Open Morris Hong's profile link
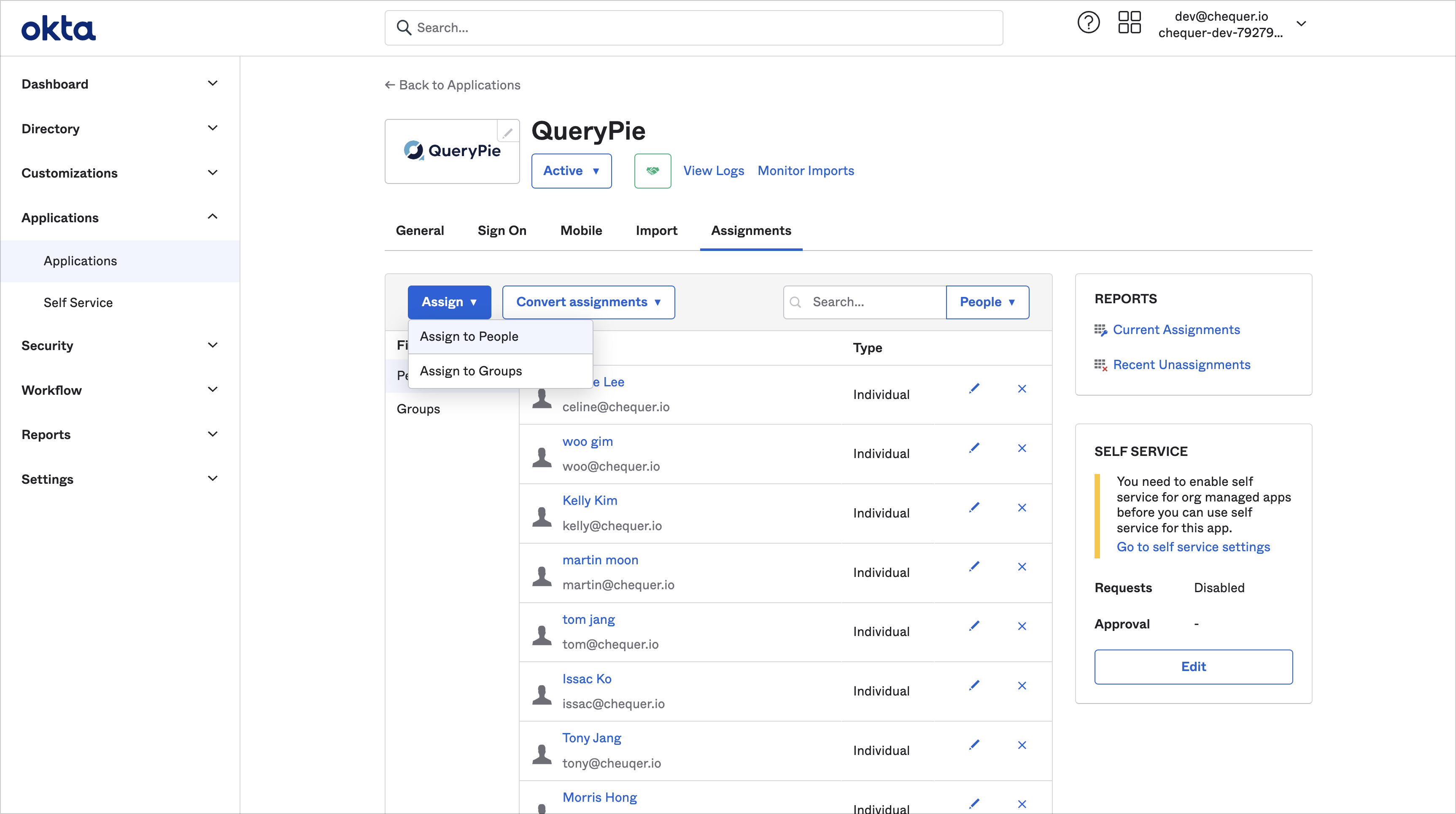The image size is (1456, 814). [599, 798]
